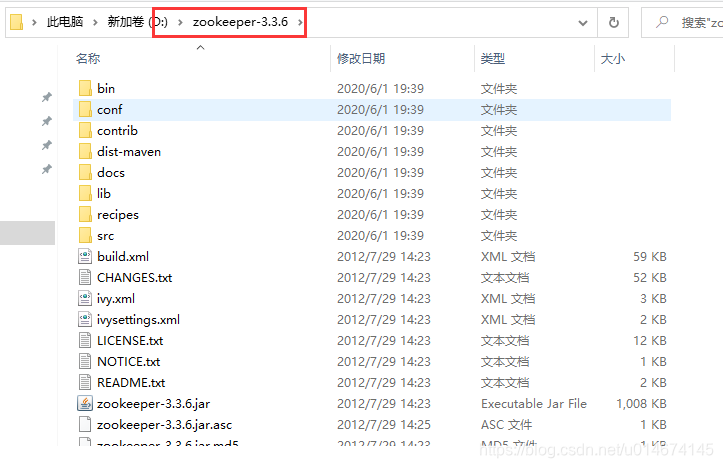Click the ASC 文件 type cell
This screenshot has width=723, height=468.
point(506,425)
